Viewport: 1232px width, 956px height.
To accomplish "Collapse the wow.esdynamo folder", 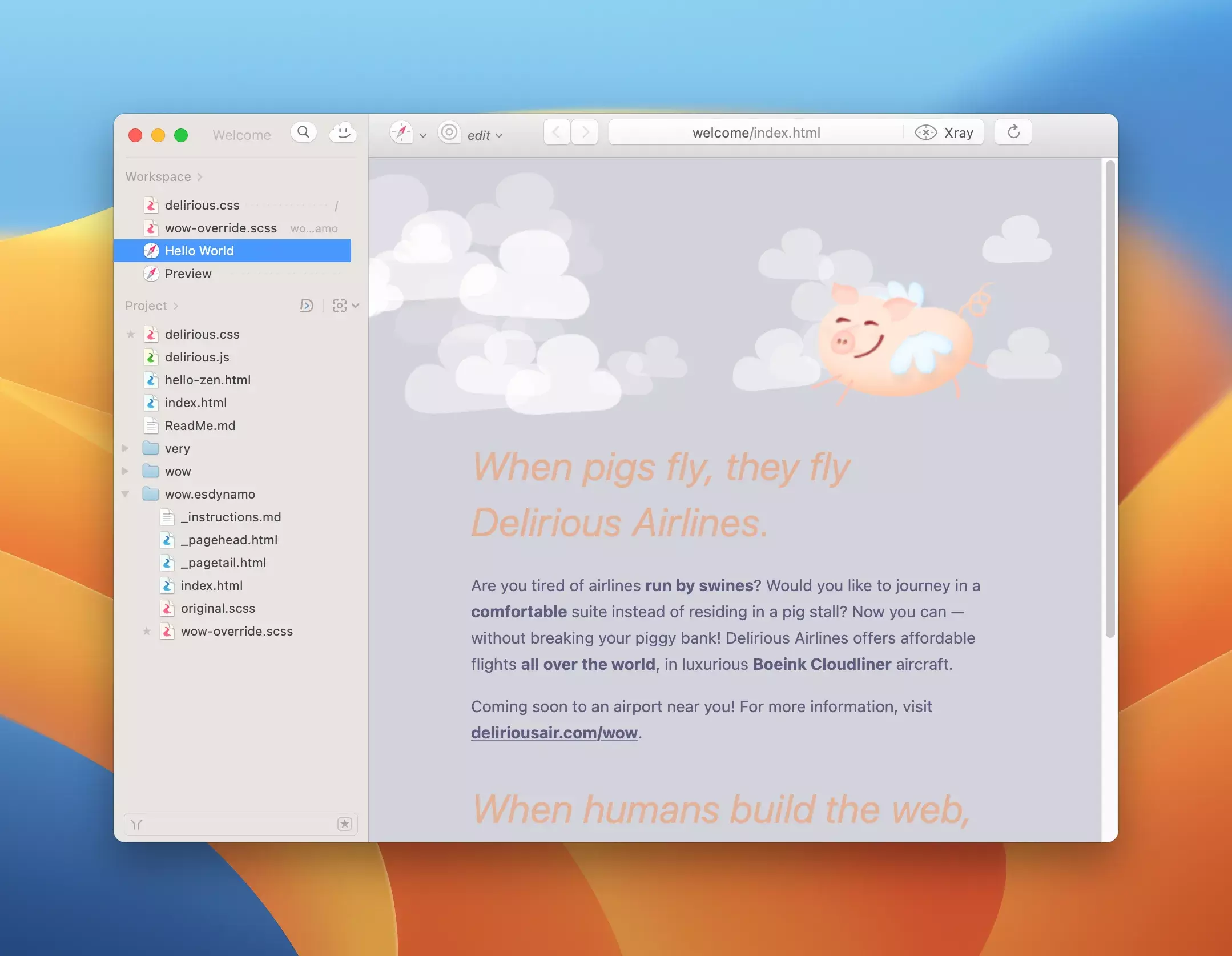I will pyautogui.click(x=125, y=494).
